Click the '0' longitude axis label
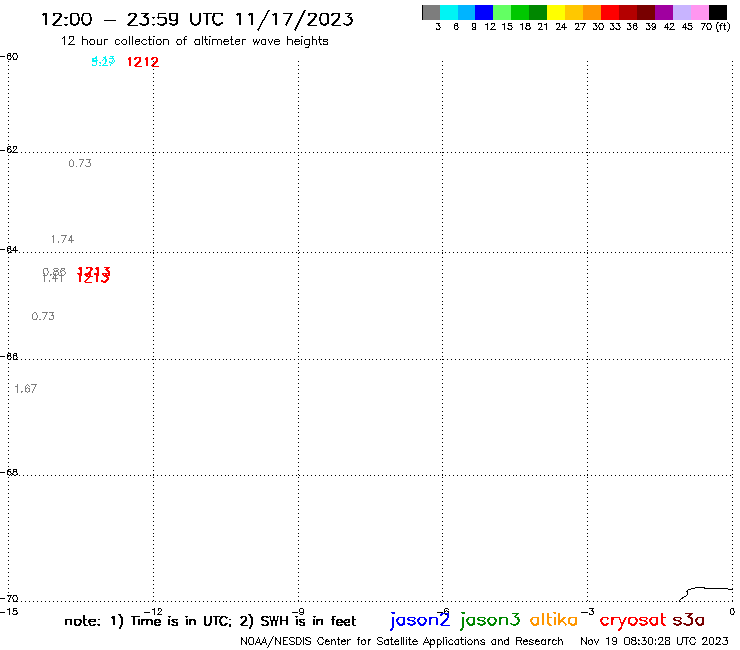Image resolution: width=740 pixels, height=650 pixels. (x=732, y=612)
